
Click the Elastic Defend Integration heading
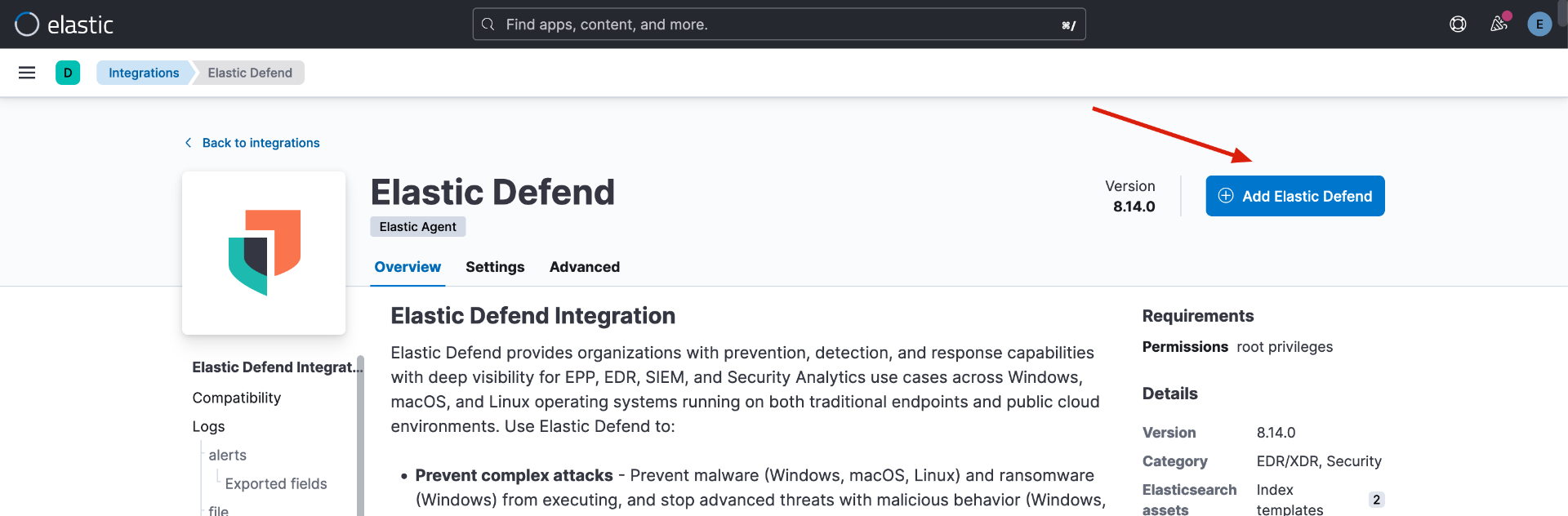tap(533, 316)
